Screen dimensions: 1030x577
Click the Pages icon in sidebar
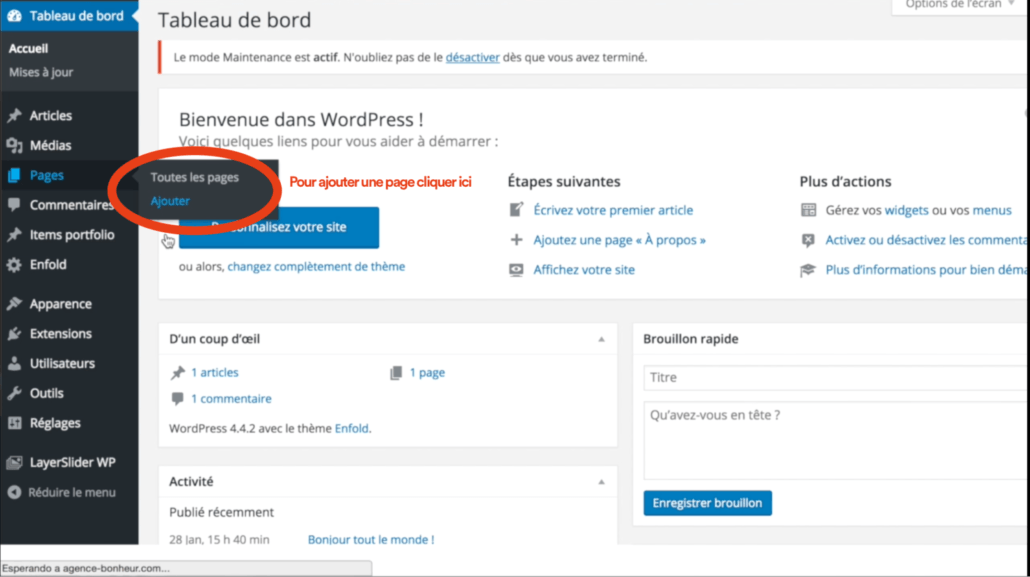[x=14, y=175]
